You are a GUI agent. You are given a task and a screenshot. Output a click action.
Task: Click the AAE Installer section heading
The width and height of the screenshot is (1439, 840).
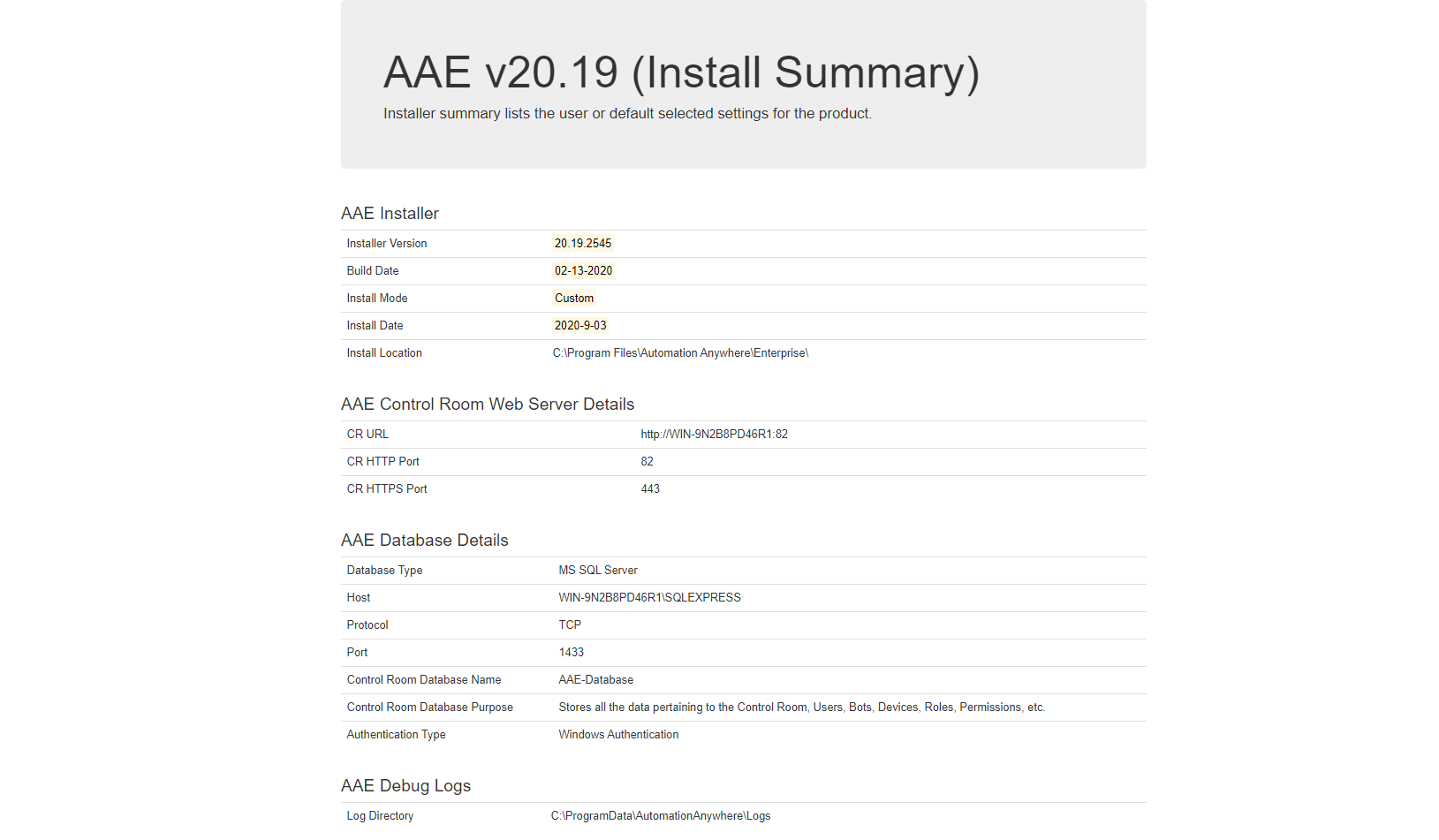(390, 213)
